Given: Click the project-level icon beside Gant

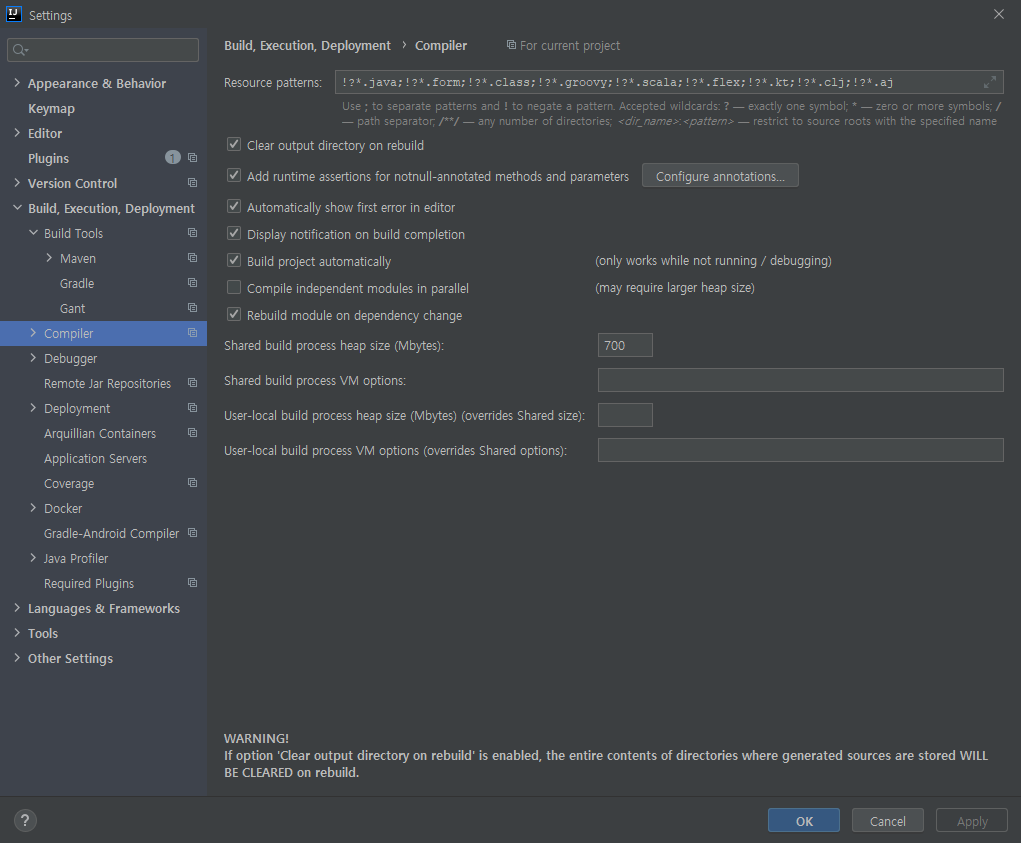Looking at the screenshot, I should pos(193,307).
